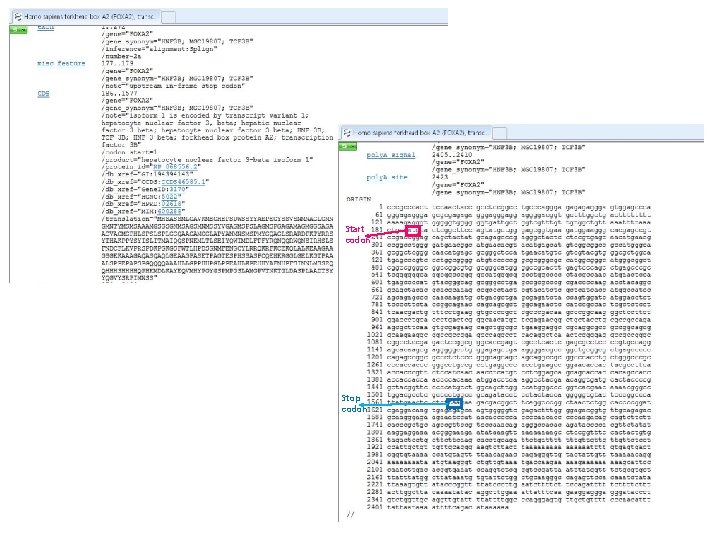Click the /codon_start=1 line

(x=129, y=152)
